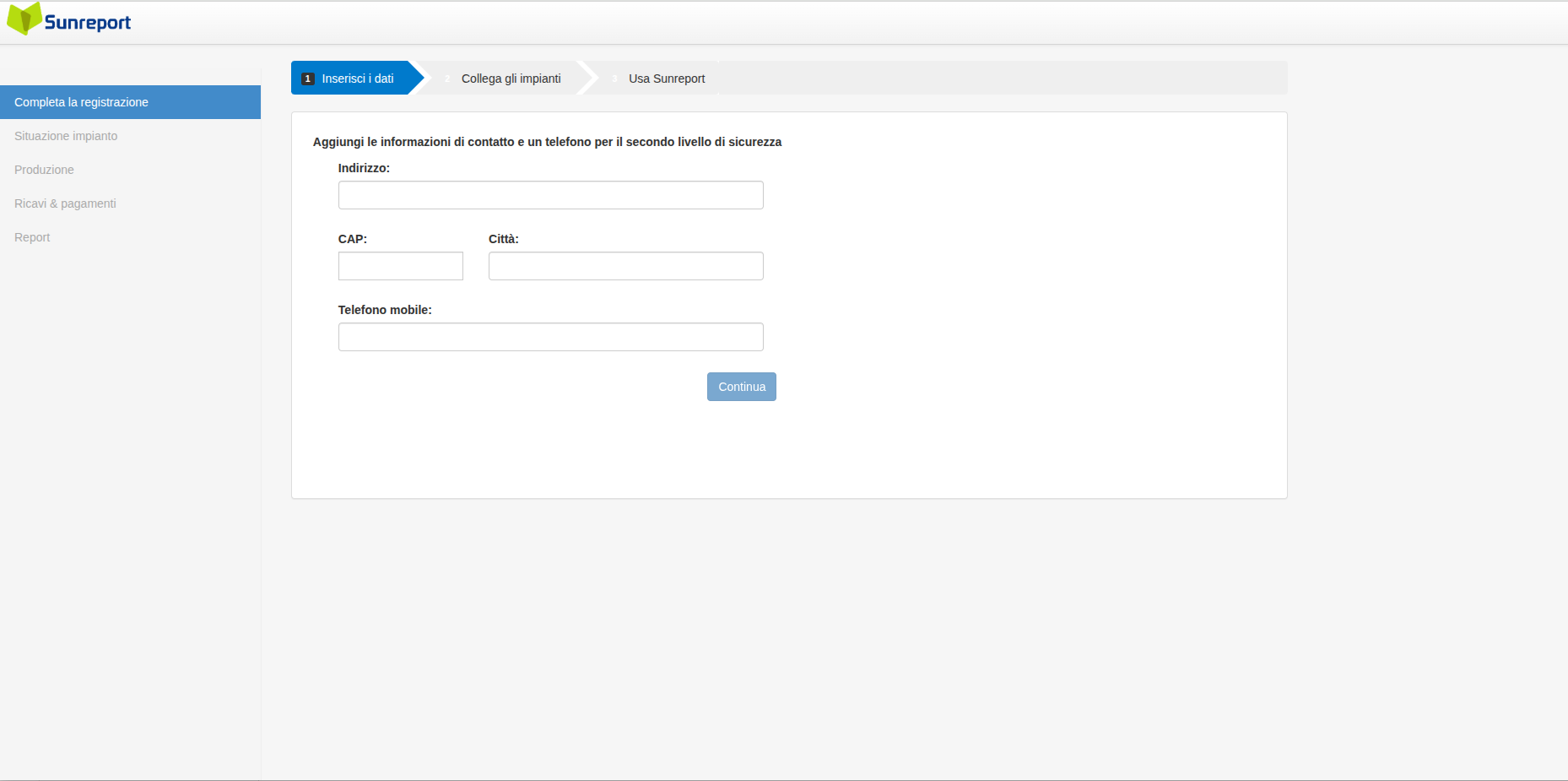The height and width of the screenshot is (781, 1568).
Task: Focus the Indirizzo address input field
Action: pos(550,195)
